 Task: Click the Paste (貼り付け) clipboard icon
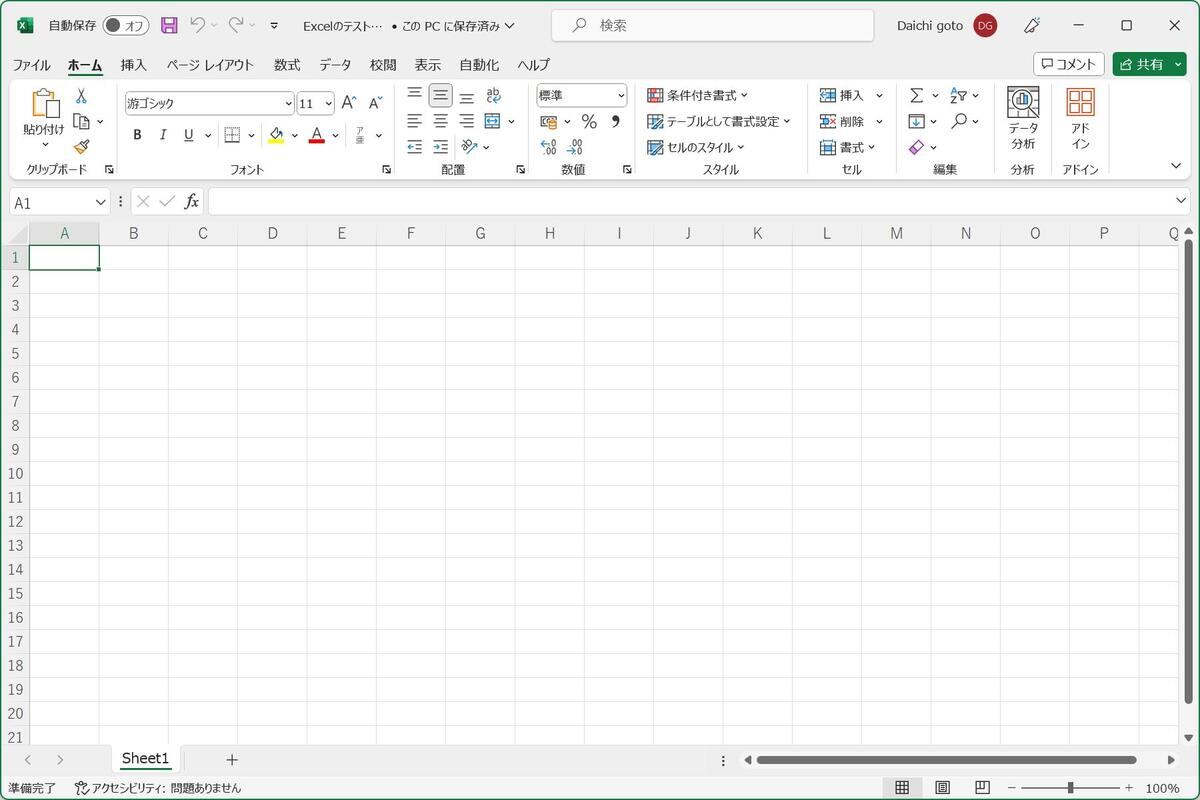point(45,103)
